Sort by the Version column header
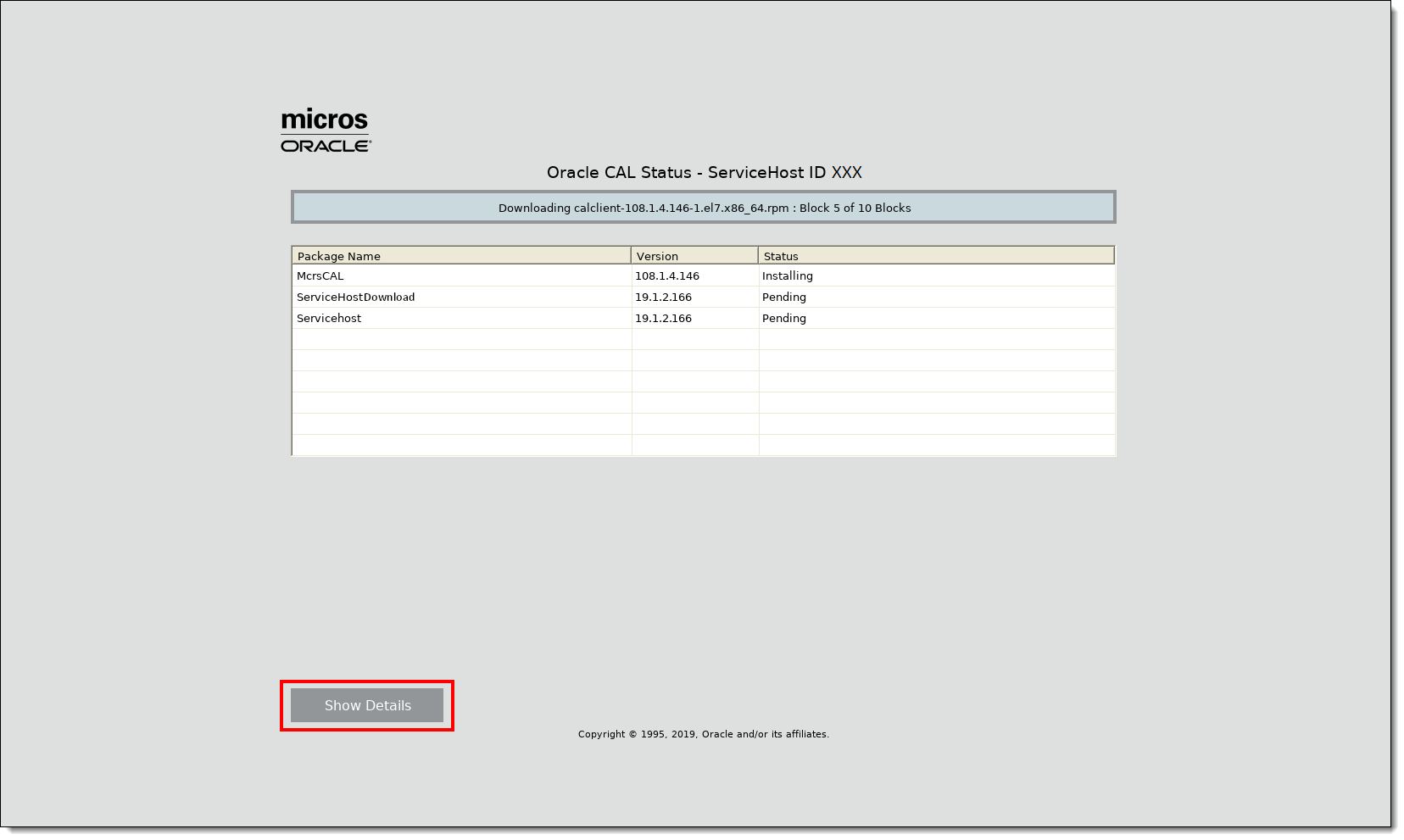 [x=694, y=256]
